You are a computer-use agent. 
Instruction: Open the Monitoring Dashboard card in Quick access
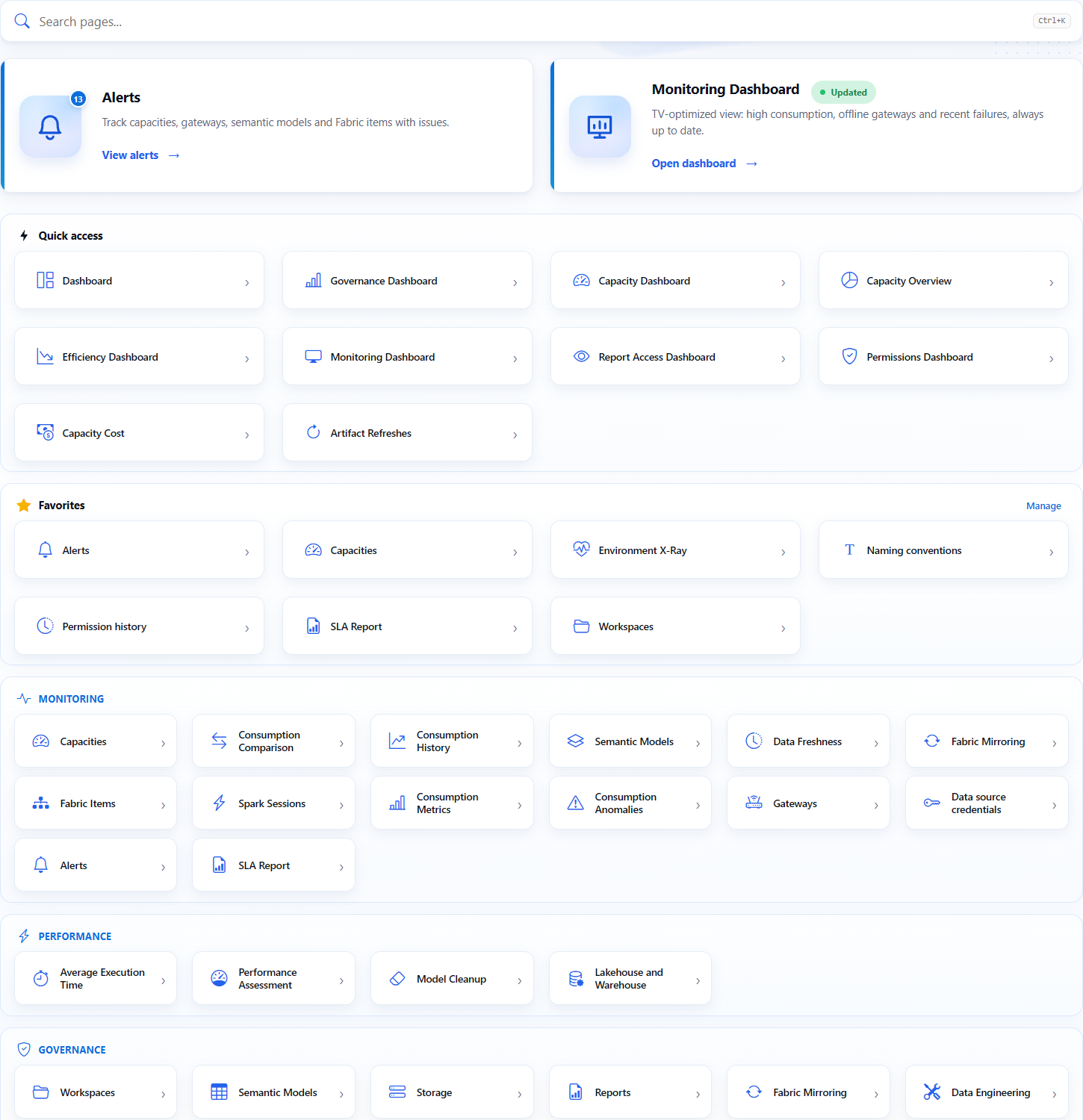point(407,356)
